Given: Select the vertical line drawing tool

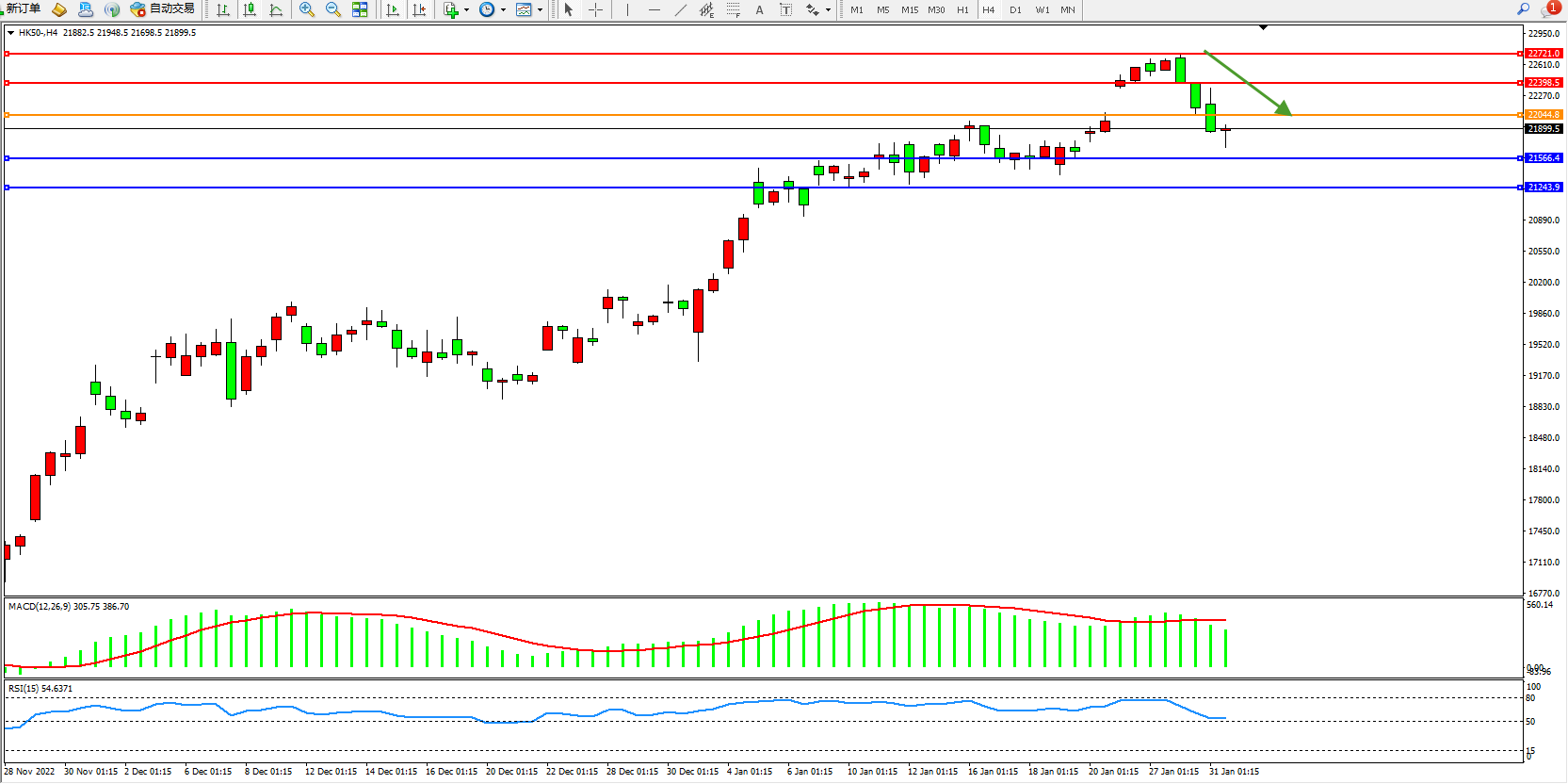Looking at the screenshot, I should (x=627, y=9).
